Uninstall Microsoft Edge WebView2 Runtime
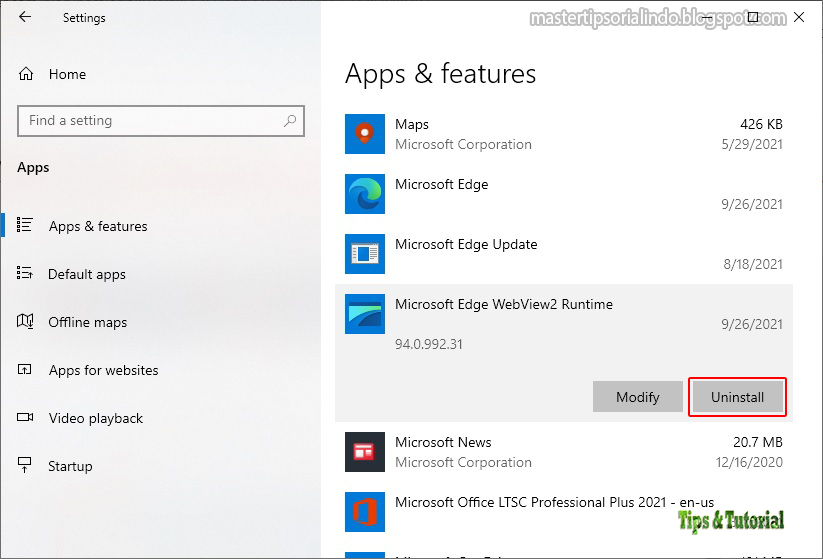823x559 pixels. (x=737, y=397)
